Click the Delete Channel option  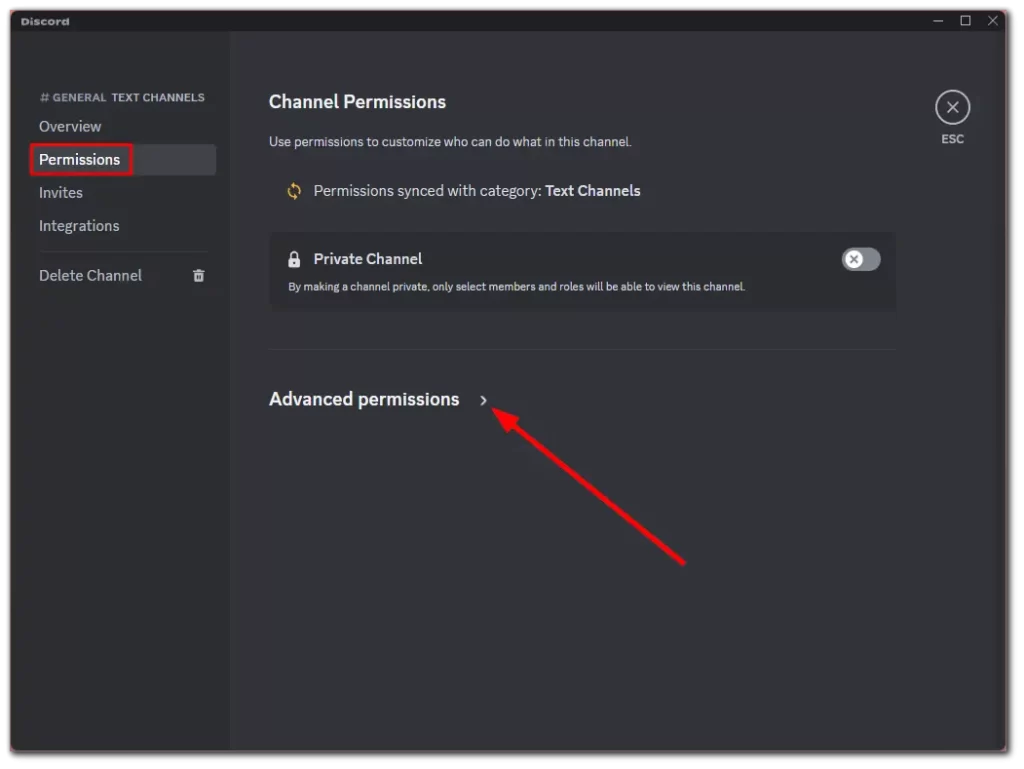click(90, 275)
